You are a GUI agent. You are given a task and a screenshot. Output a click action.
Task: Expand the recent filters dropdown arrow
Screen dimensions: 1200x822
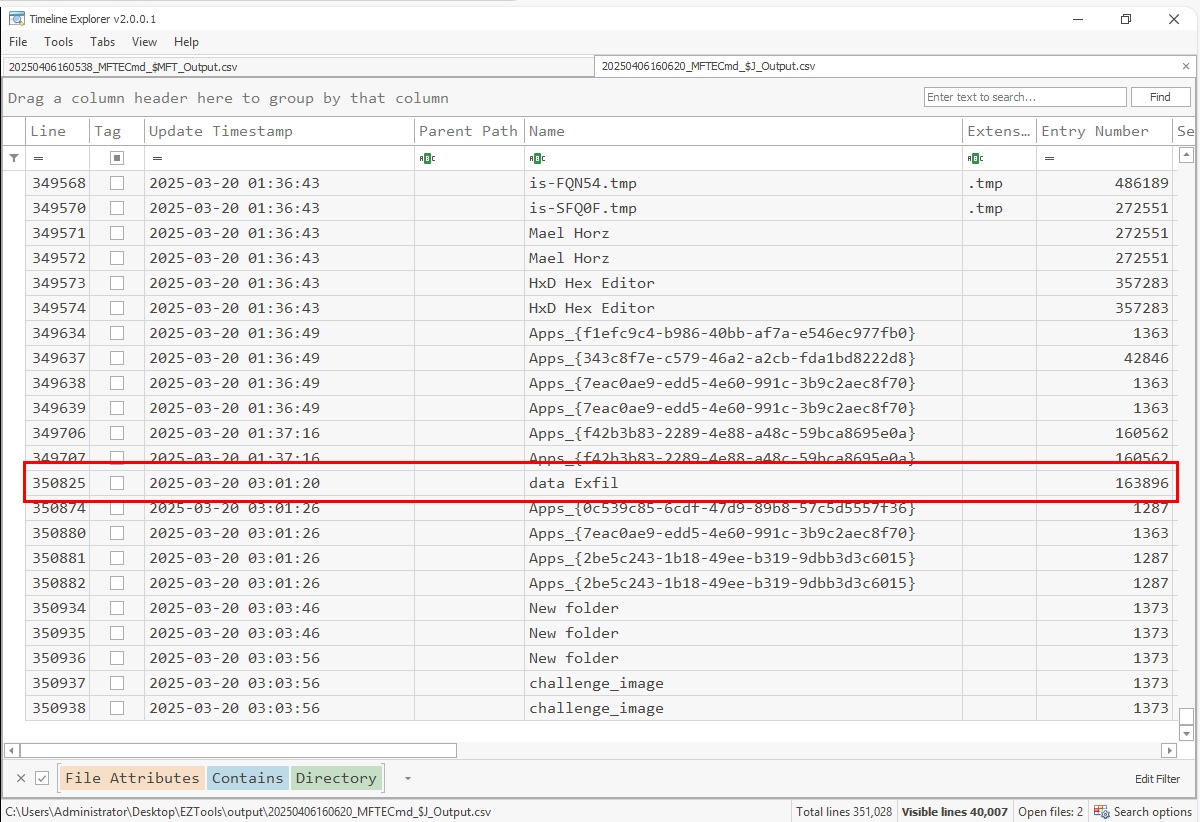pos(407,778)
